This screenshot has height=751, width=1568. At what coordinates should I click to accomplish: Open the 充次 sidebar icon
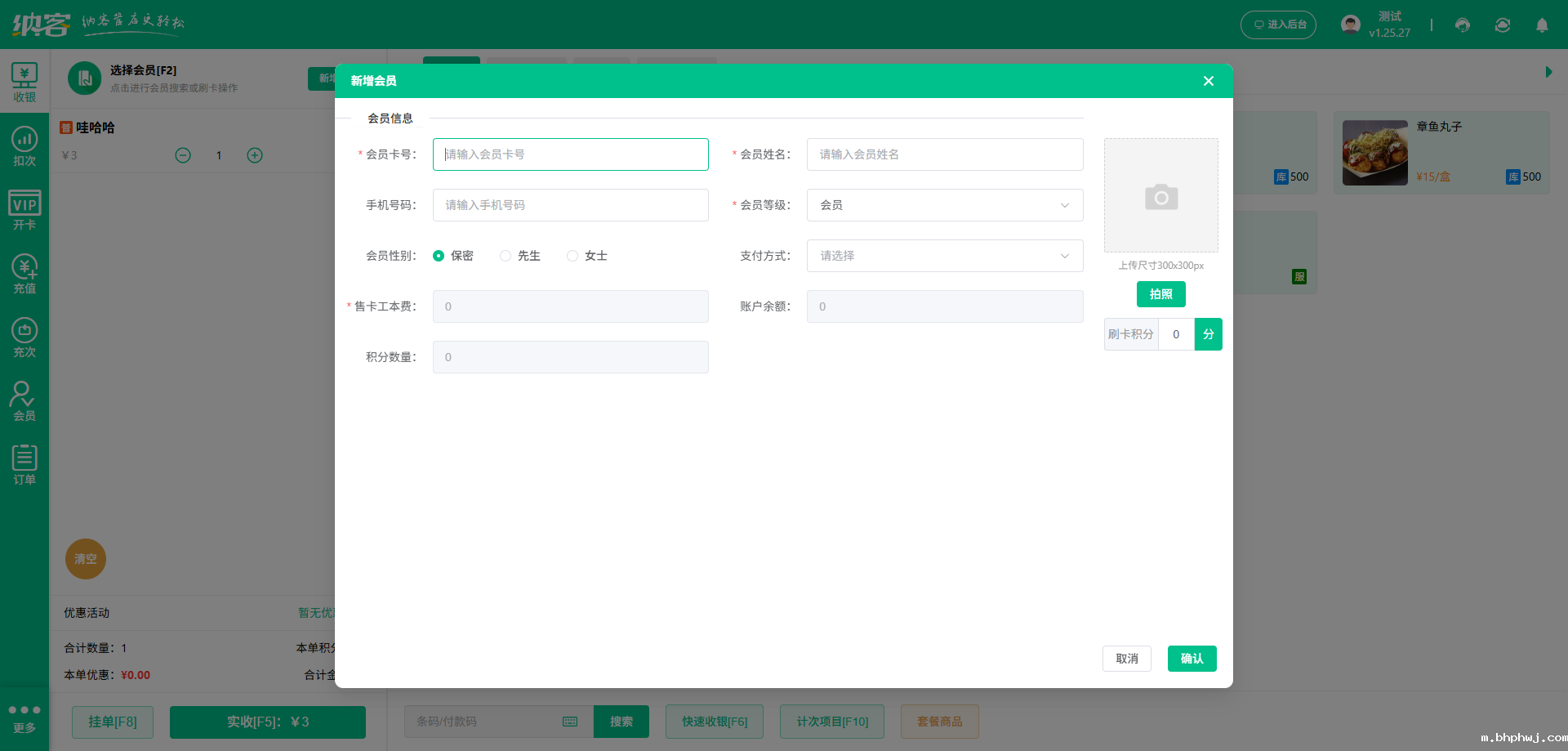[x=24, y=338]
